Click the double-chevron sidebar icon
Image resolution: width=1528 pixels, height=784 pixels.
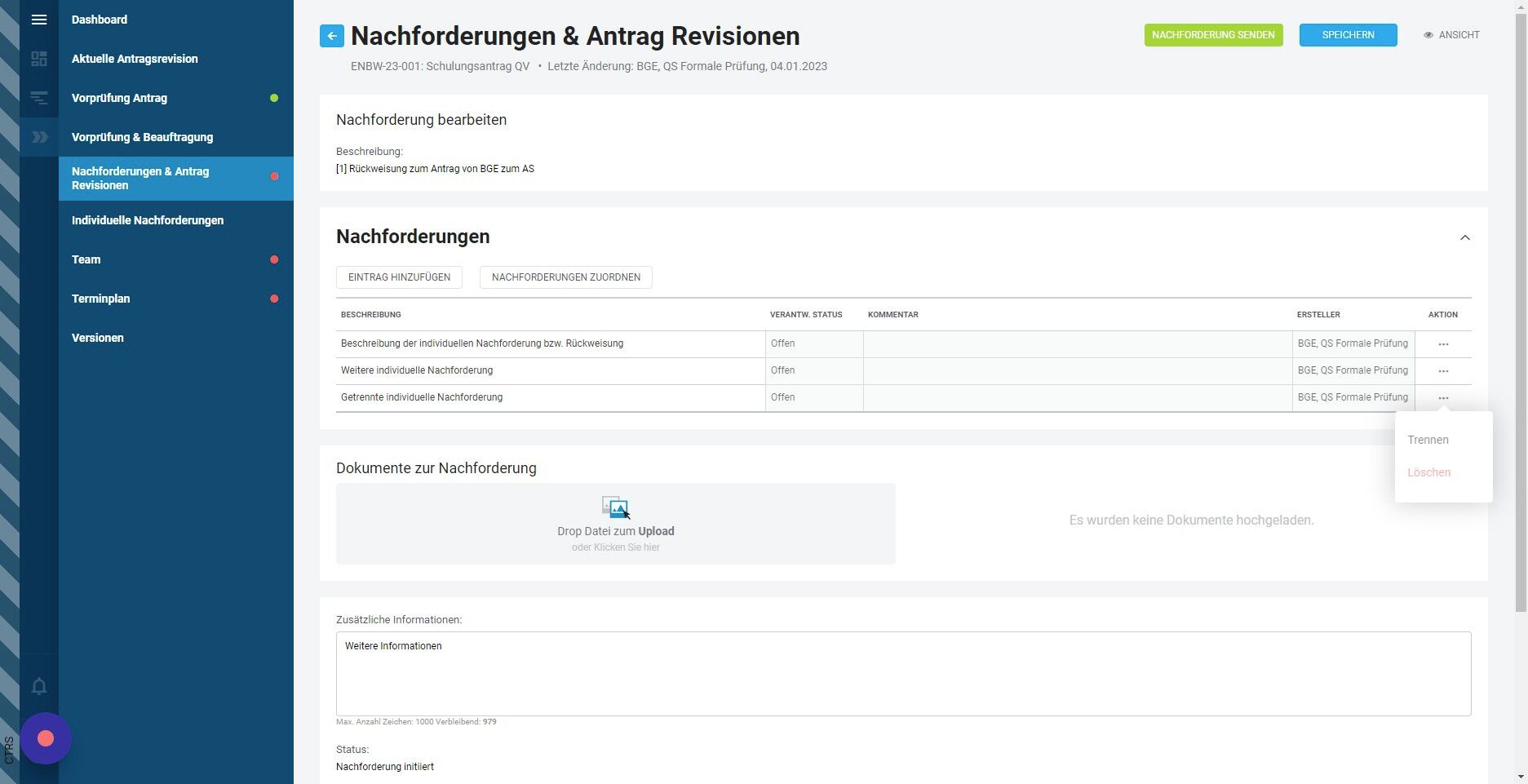[38, 137]
